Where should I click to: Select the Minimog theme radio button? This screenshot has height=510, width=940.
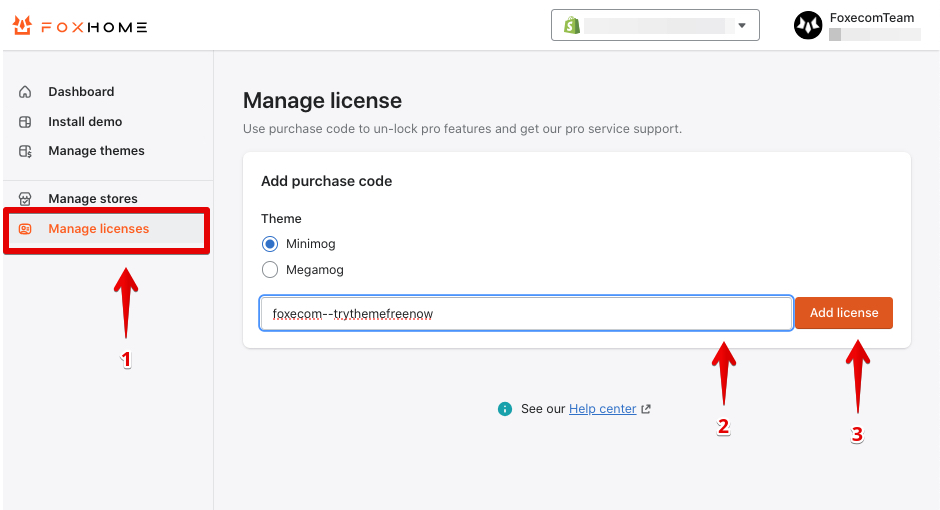pos(270,244)
